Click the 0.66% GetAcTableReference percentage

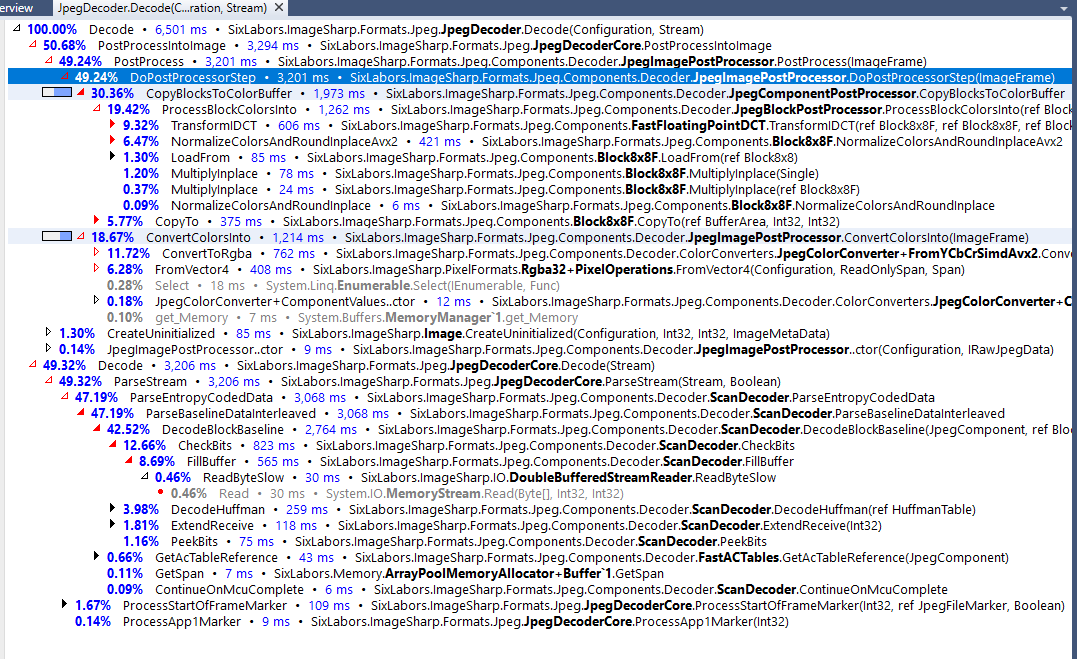point(125,557)
